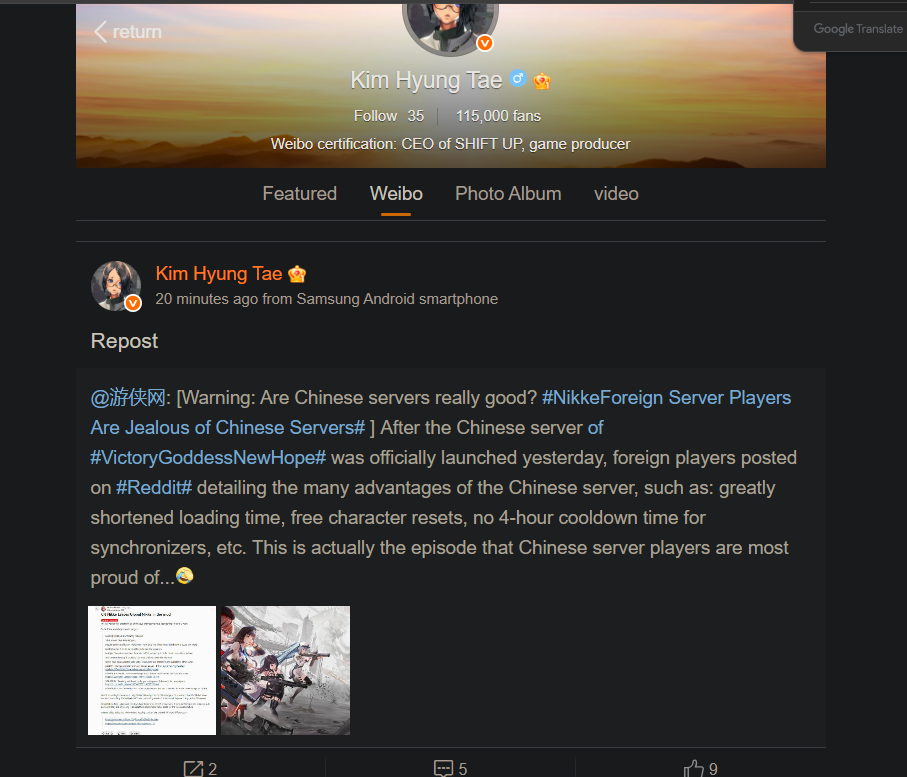Click the male gender badge icon
907x777 pixels.
518,78
